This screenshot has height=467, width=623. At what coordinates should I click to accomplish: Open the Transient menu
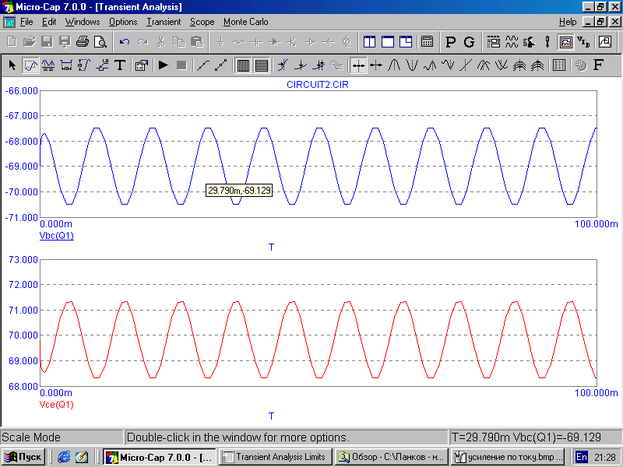(163, 21)
